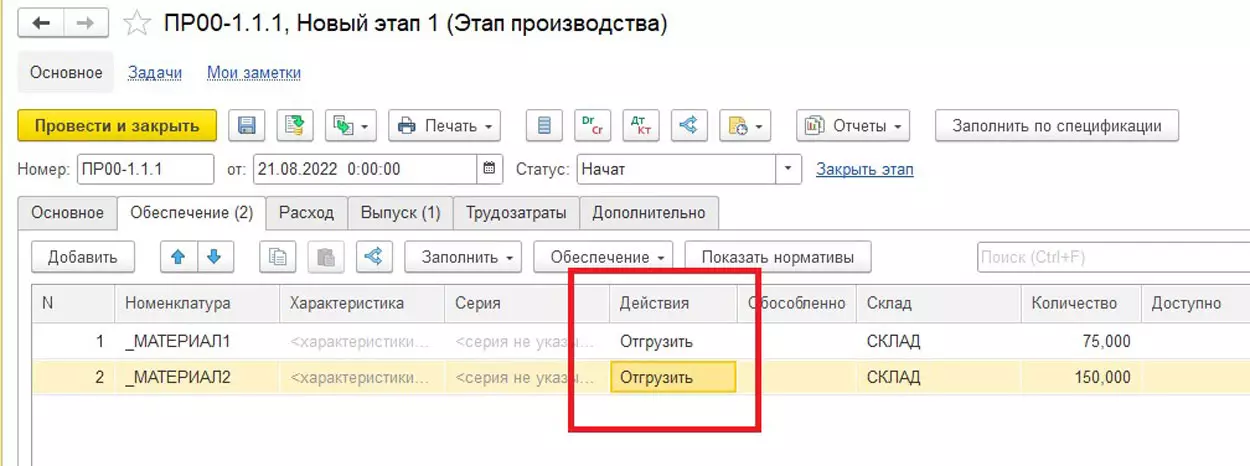The image size is (1250, 466).
Task: Click the post document icon
Action: pos(294,126)
